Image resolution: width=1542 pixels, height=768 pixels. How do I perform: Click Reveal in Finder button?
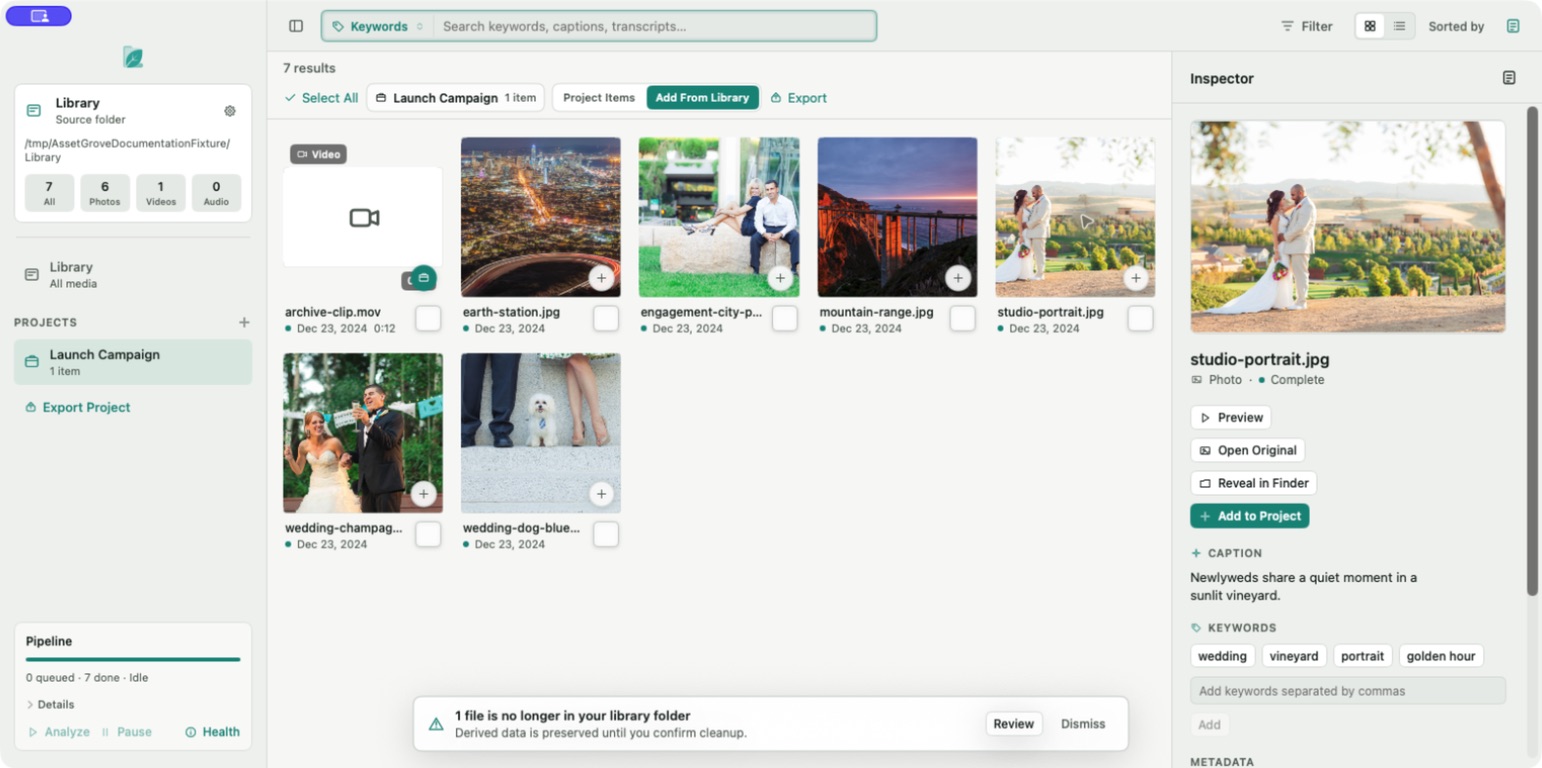pos(1253,483)
